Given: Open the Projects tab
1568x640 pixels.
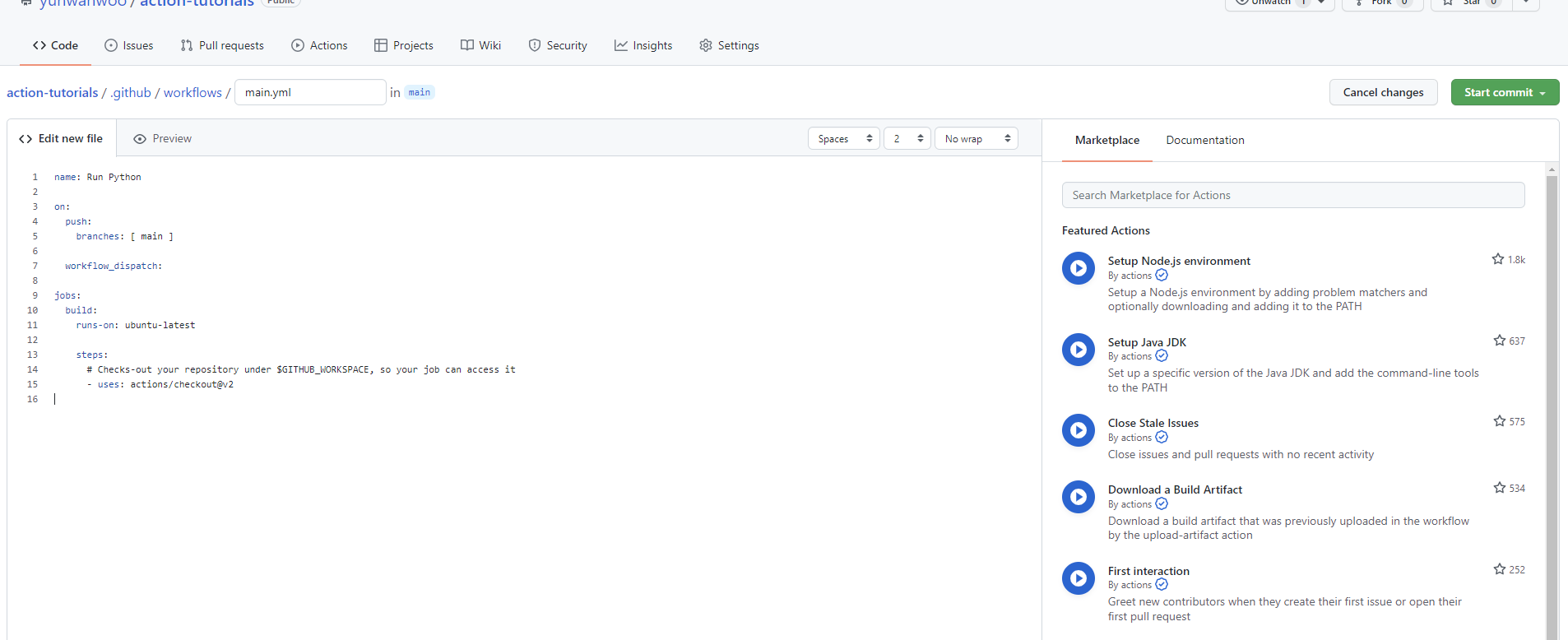Looking at the screenshot, I should [404, 45].
